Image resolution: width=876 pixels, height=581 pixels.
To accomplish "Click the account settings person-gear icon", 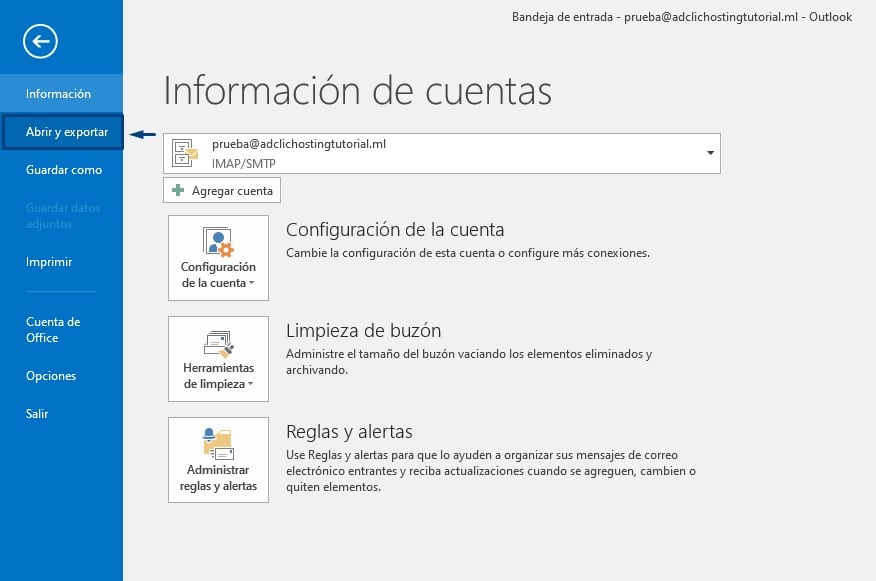I will point(218,242).
